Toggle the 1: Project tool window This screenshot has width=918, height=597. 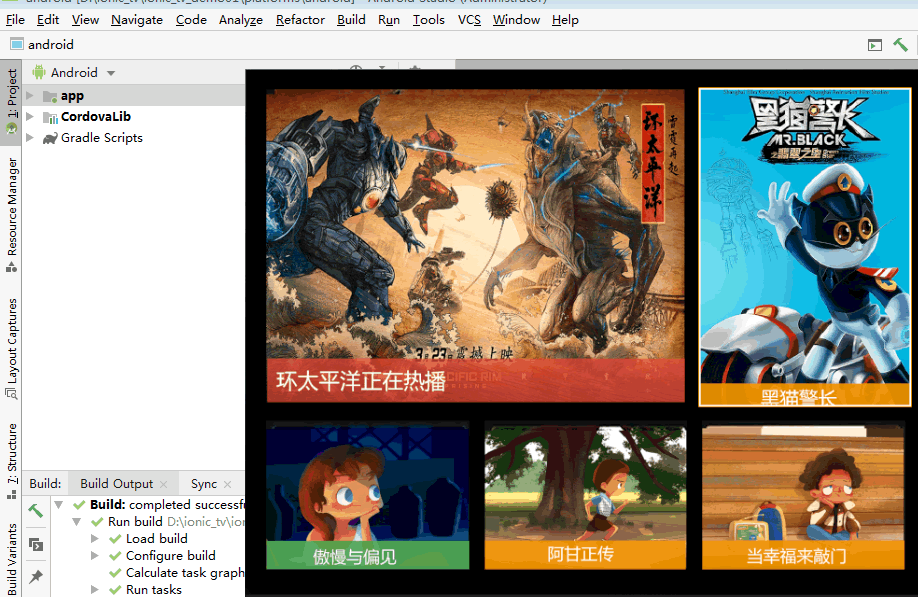pyautogui.click(x=11, y=101)
